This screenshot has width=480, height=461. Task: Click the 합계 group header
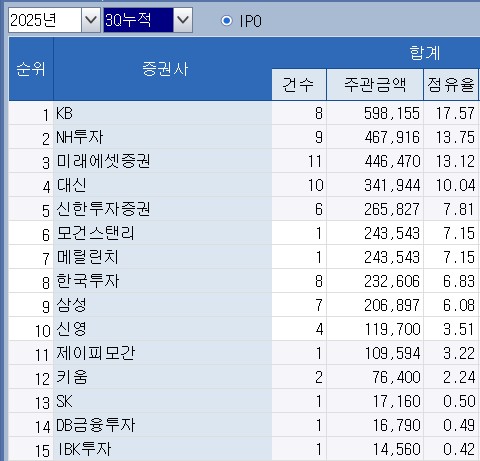[425, 53]
